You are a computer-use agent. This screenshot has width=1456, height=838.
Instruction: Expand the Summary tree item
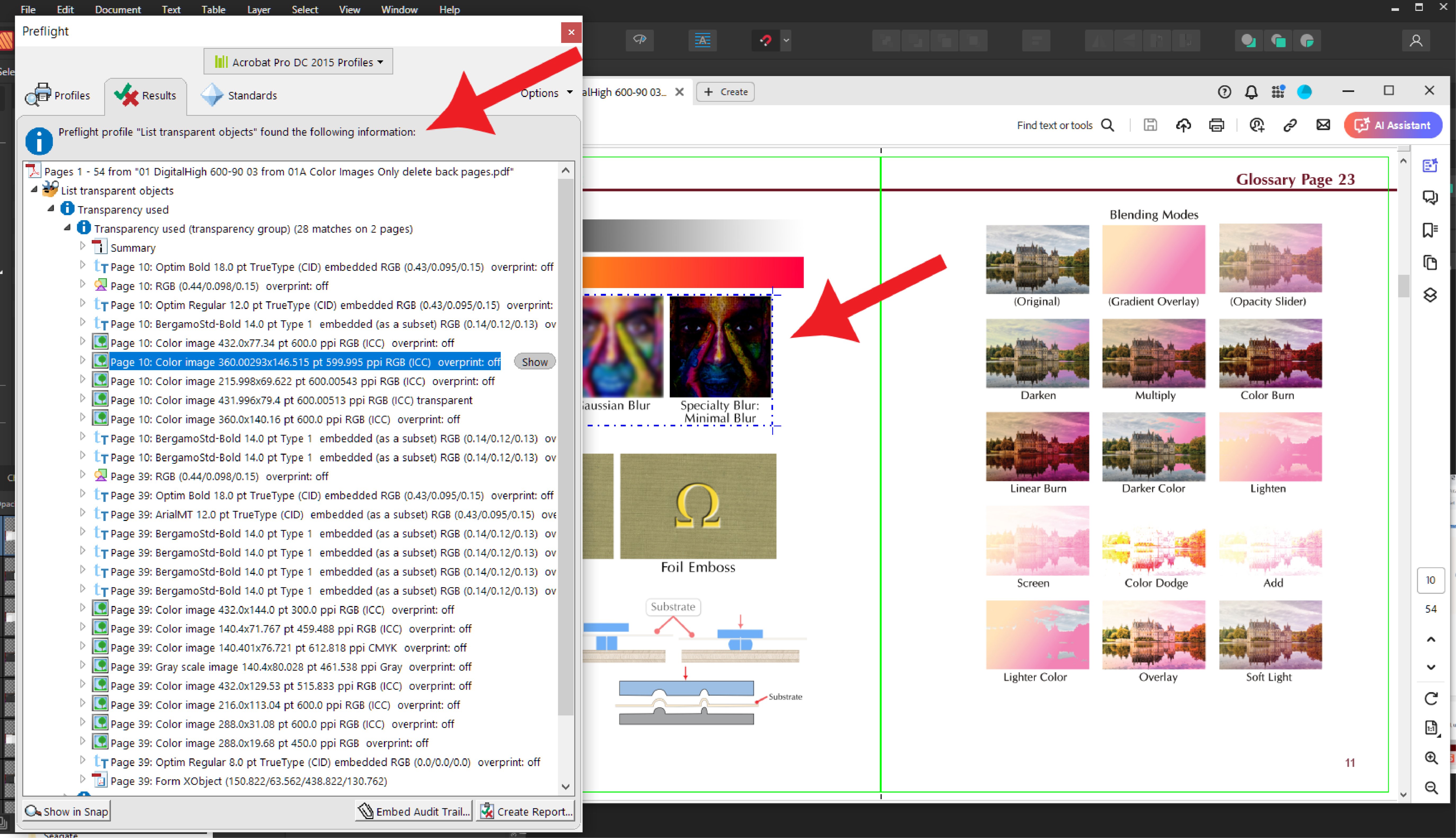pos(82,246)
